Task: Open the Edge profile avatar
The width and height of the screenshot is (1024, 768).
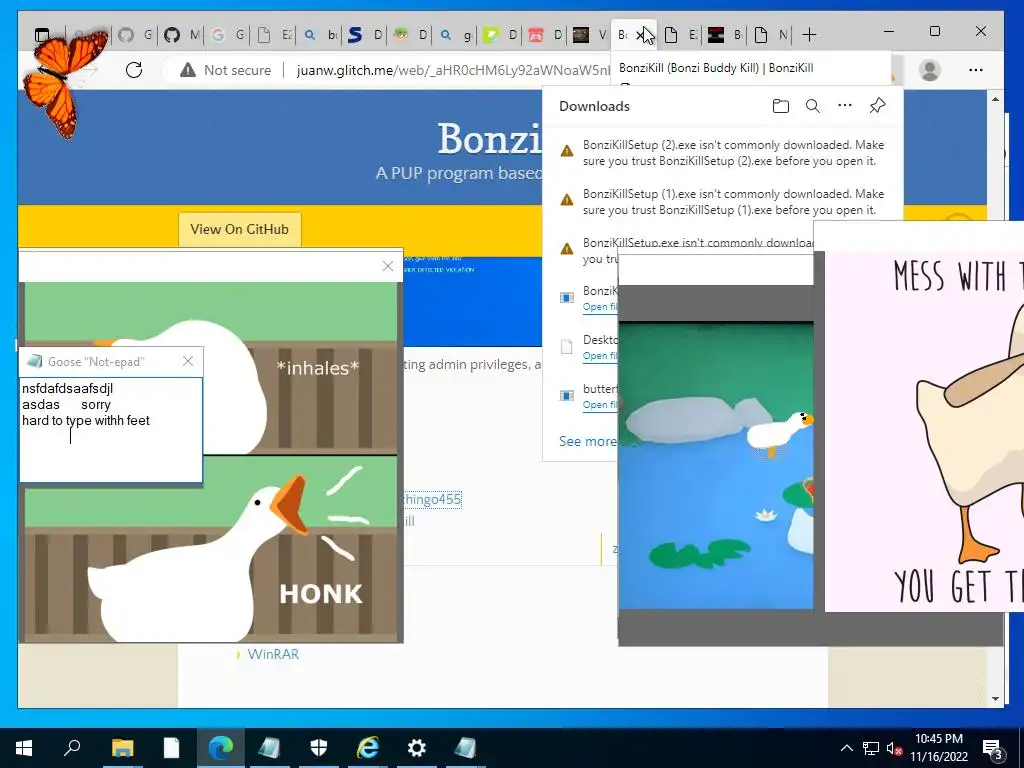Action: pos(930,70)
